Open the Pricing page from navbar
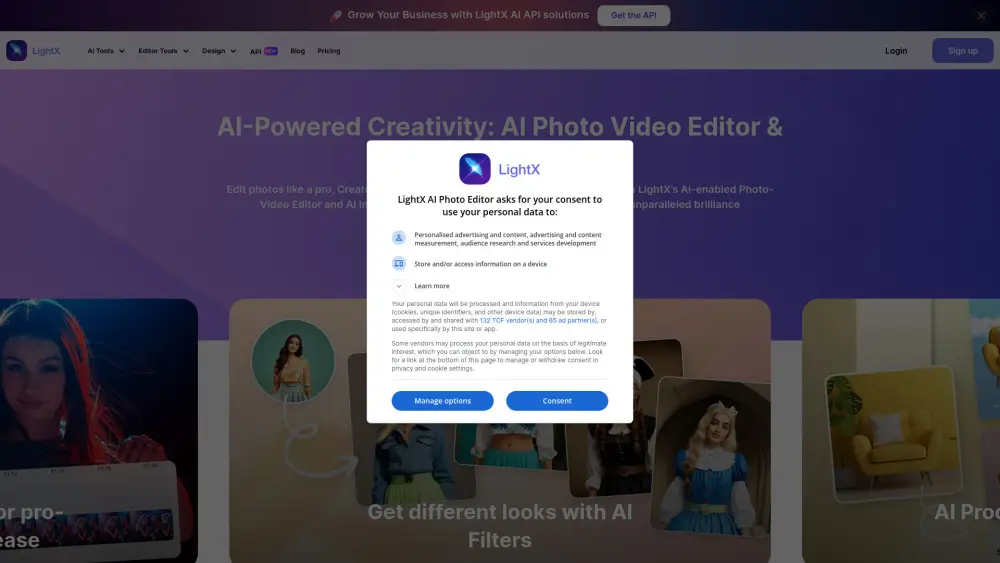The height and width of the screenshot is (563, 1000). pyautogui.click(x=329, y=51)
